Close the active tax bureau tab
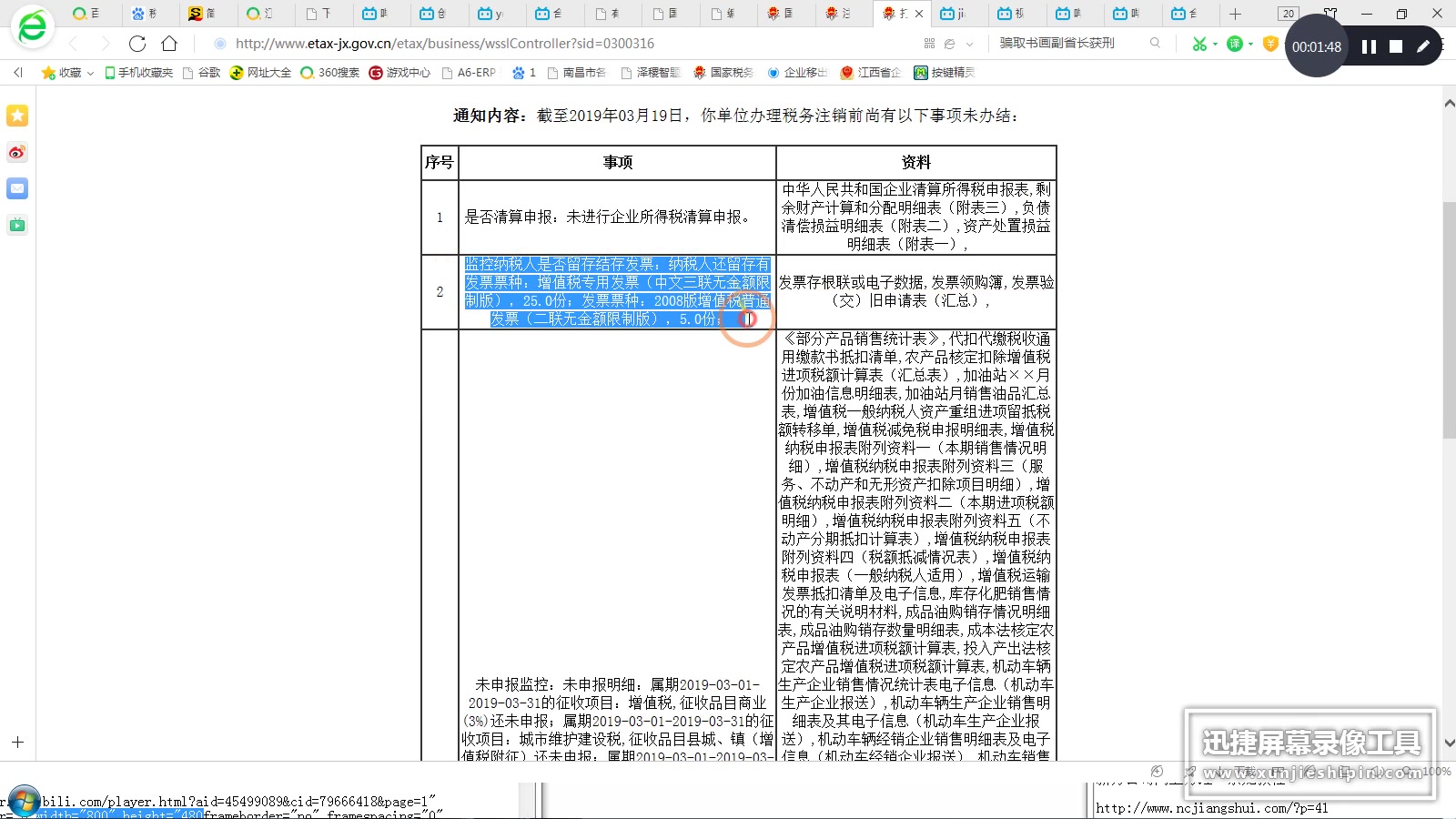This screenshot has height=819, width=1456. [x=919, y=14]
